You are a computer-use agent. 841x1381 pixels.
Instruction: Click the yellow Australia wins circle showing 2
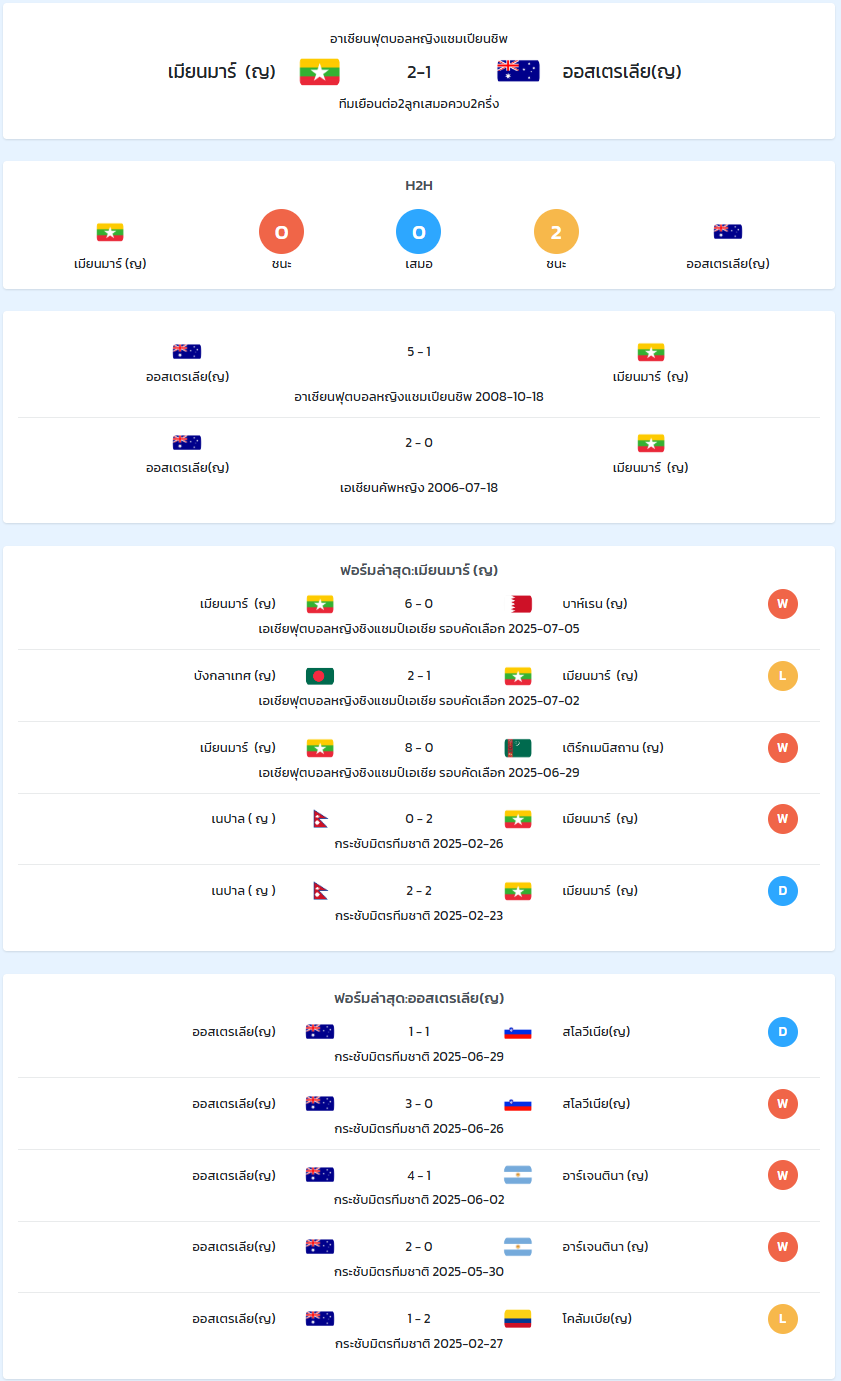tap(557, 232)
